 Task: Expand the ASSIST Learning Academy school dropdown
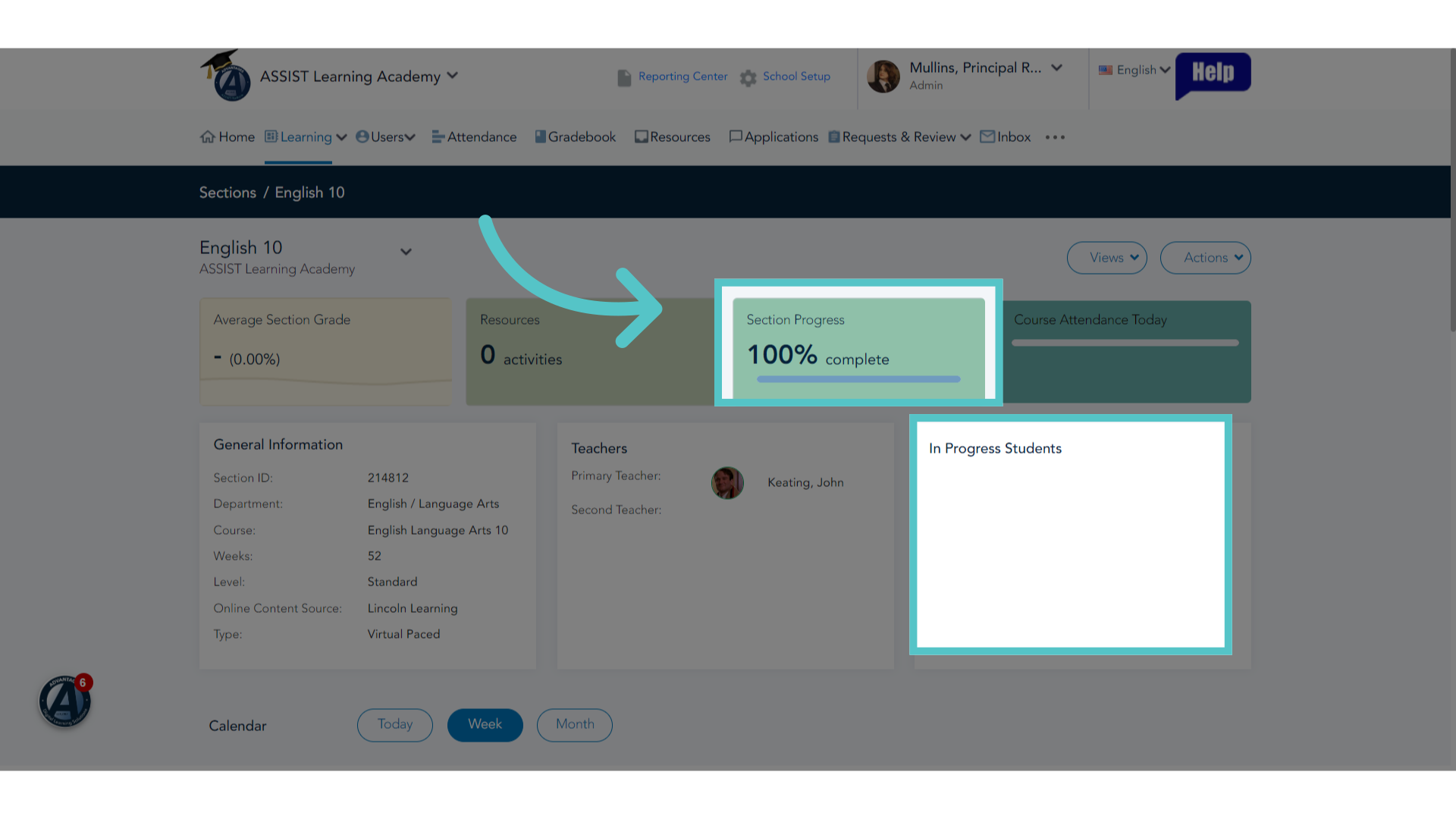tap(453, 76)
